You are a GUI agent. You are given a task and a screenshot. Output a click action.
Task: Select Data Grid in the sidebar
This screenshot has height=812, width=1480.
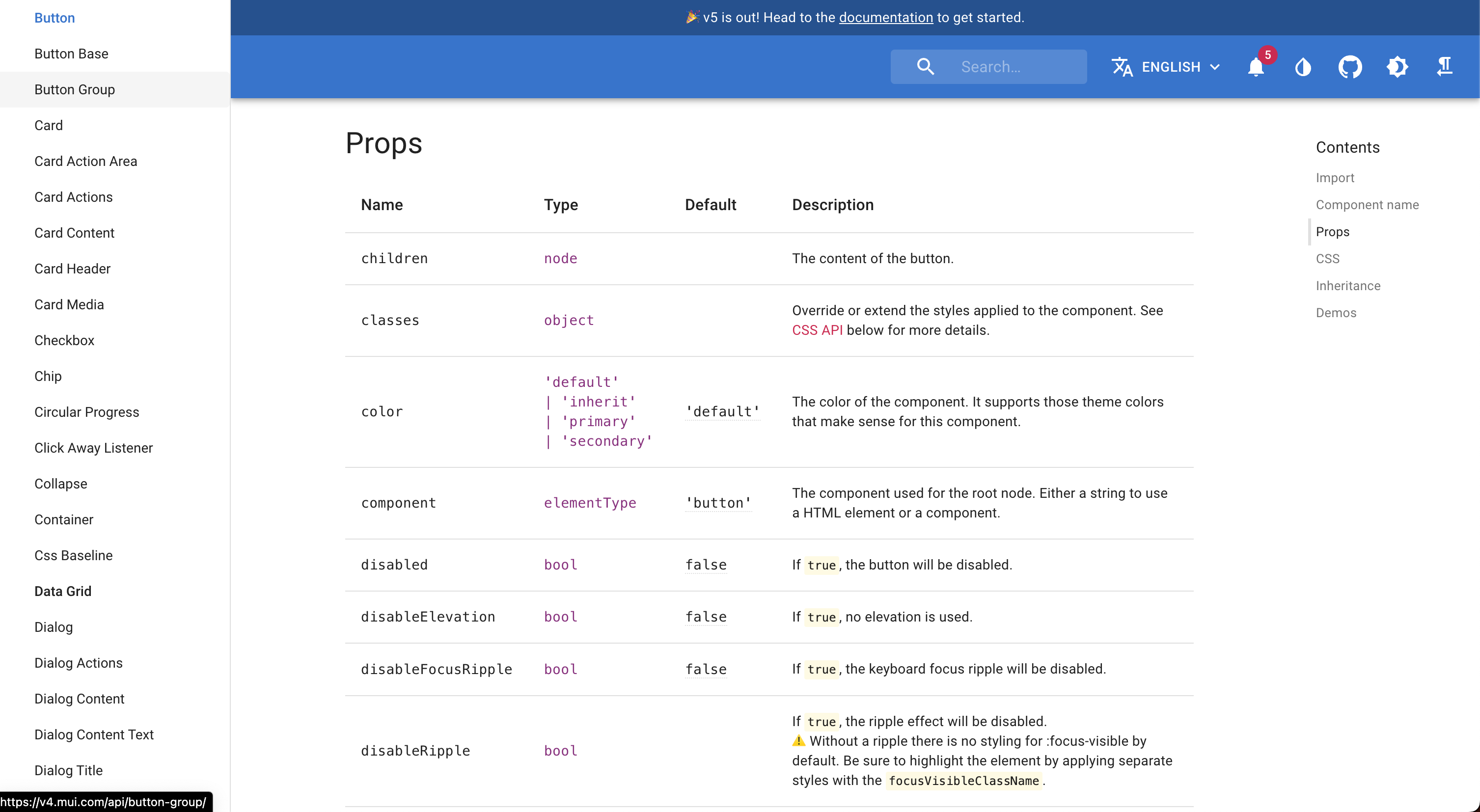pyautogui.click(x=63, y=591)
